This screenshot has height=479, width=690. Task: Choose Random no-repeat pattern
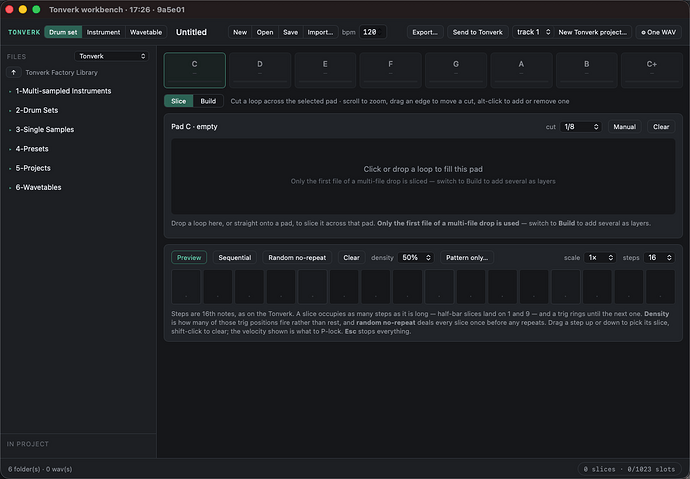(297, 258)
